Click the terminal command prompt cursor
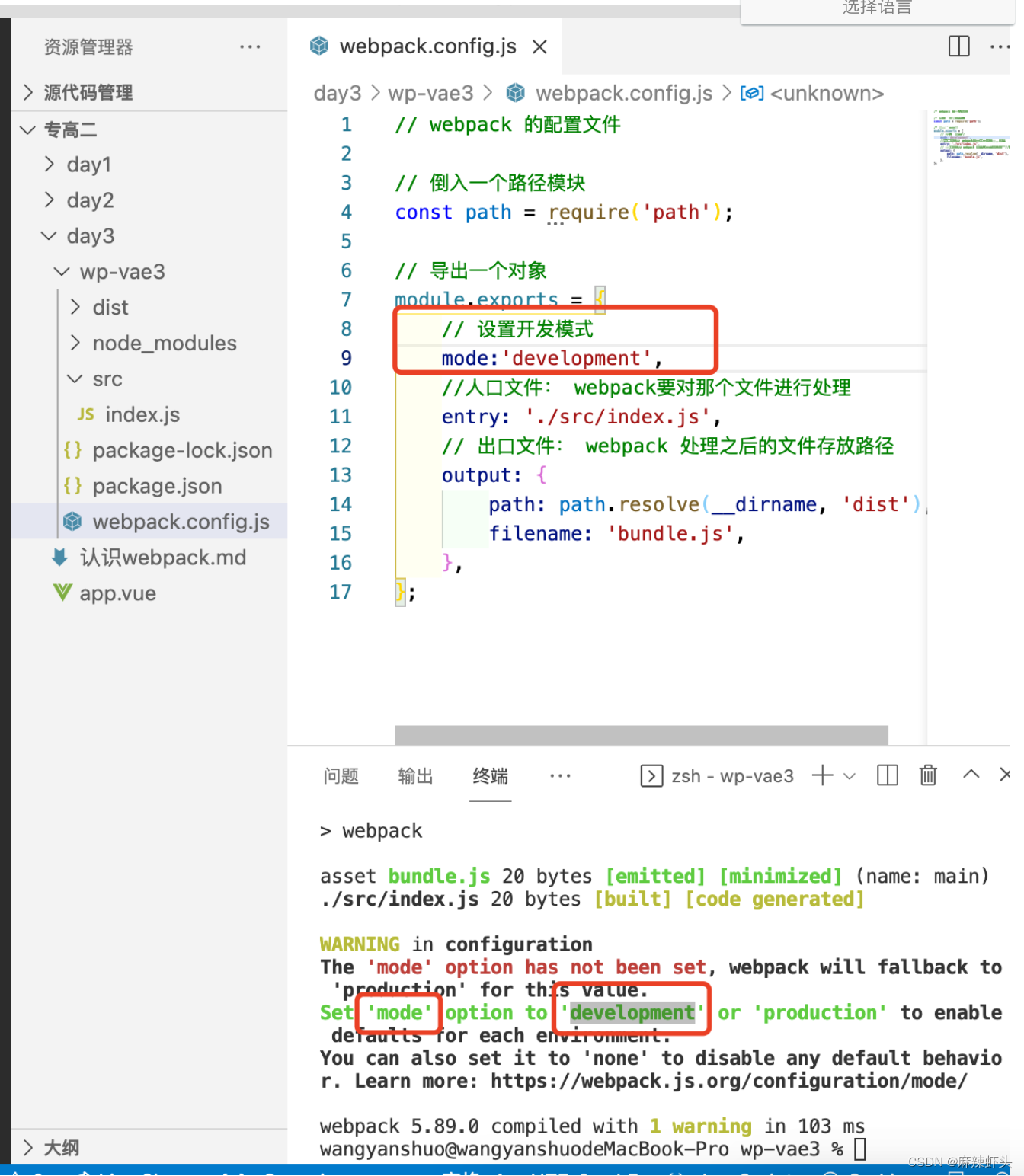The width and height of the screenshot is (1024, 1176). point(860,1149)
